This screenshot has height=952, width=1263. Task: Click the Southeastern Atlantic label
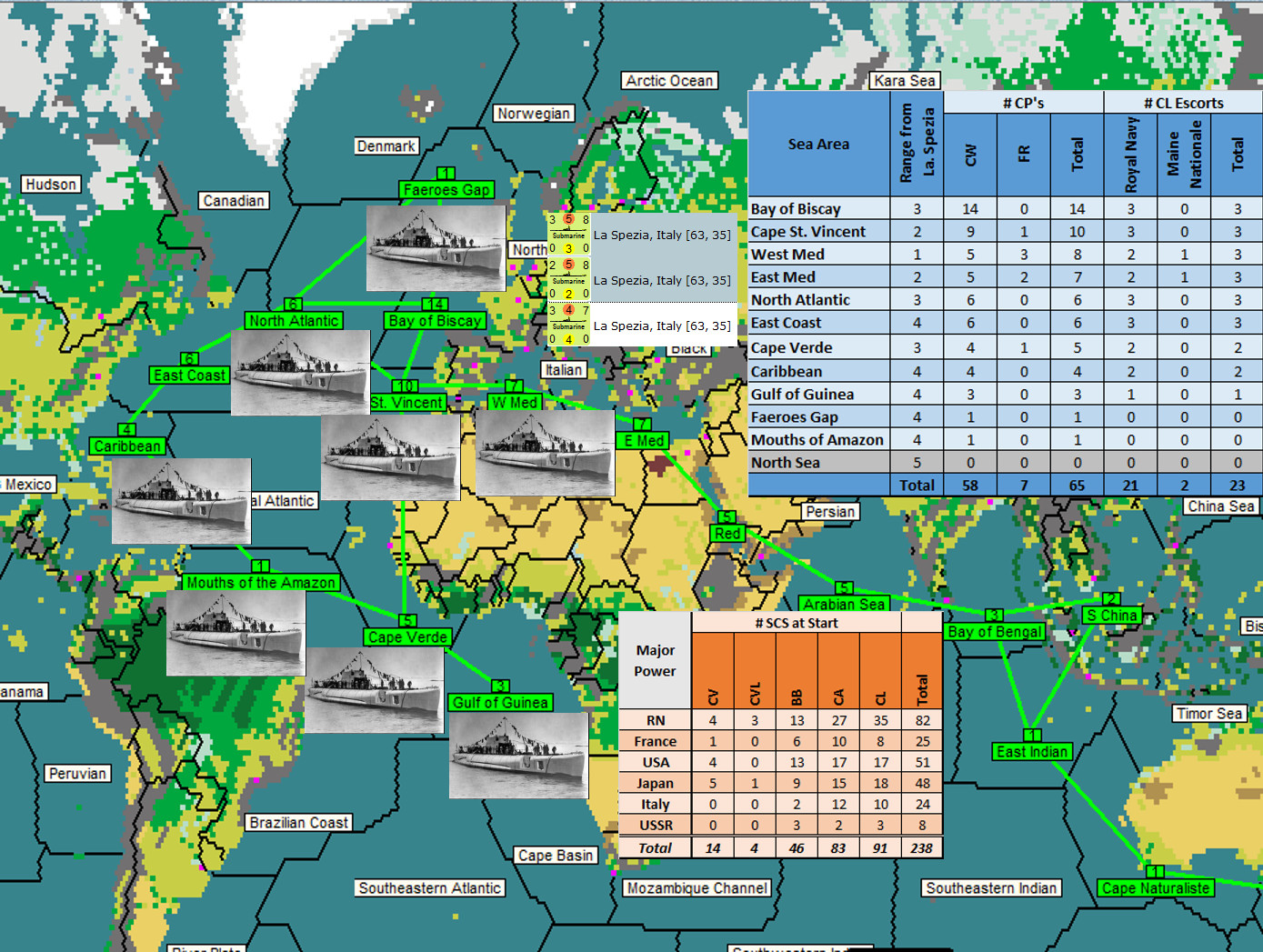click(430, 888)
